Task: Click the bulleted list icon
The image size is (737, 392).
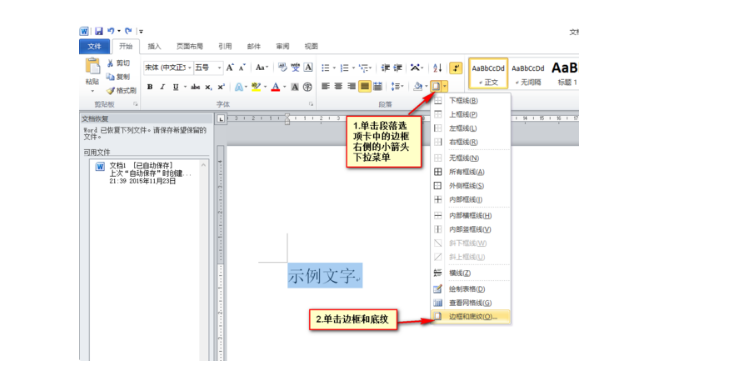Action: click(x=325, y=68)
